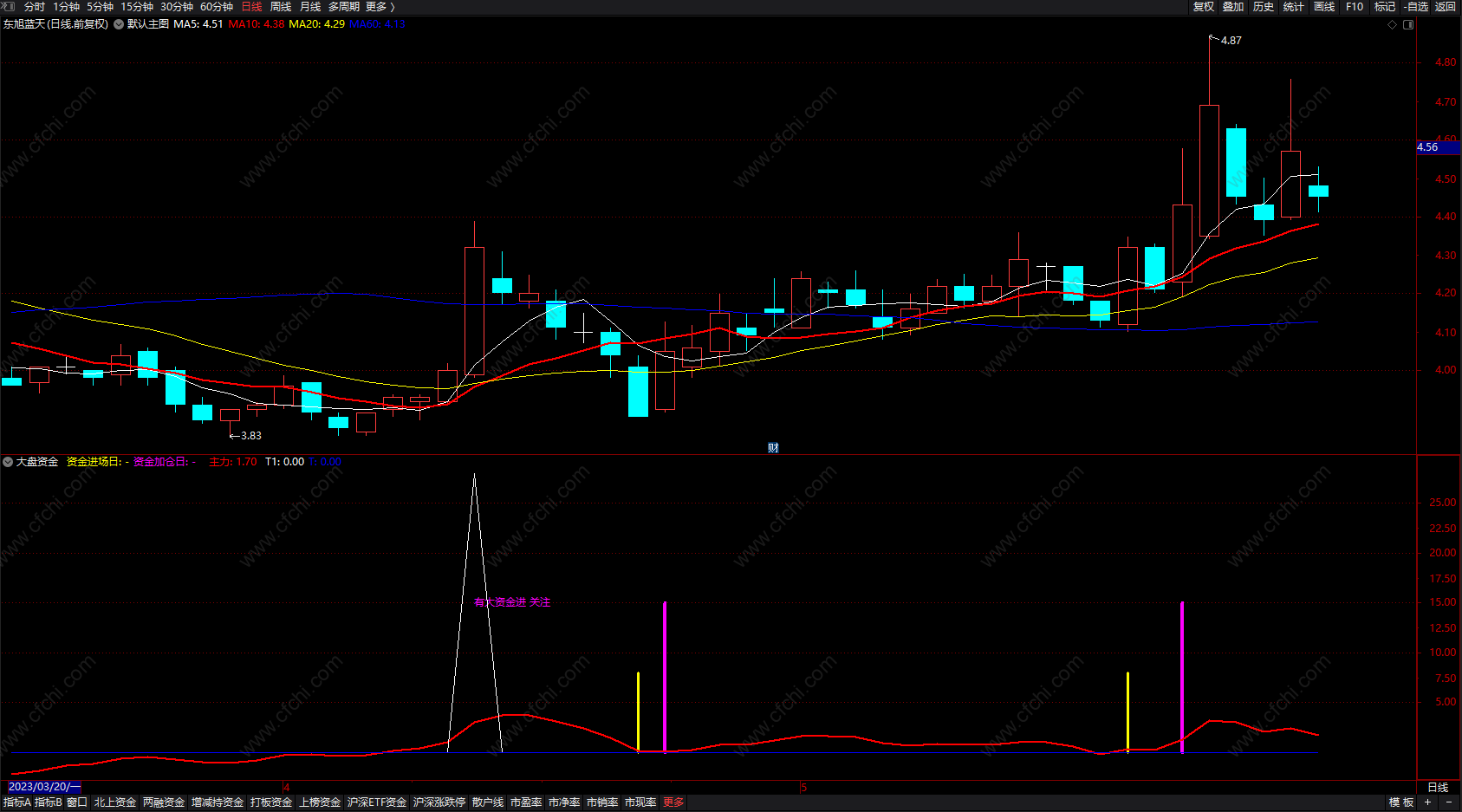This screenshot has height=812, width=1462.
Task: Switch to 分时 intraday view
Action: pyautogui.click(x=35, y=7)
